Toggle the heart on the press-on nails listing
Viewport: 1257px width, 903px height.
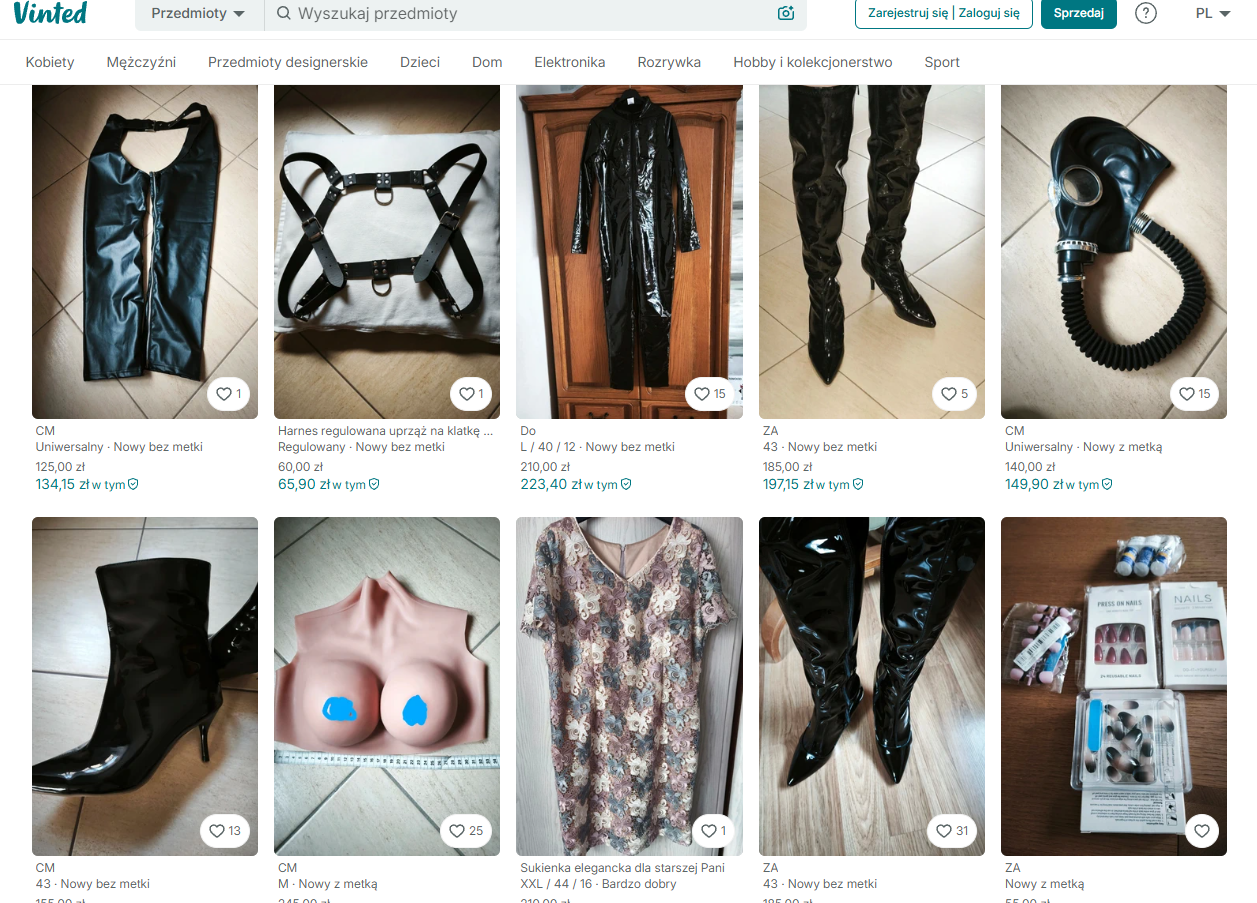click(x=1202, y=830)
